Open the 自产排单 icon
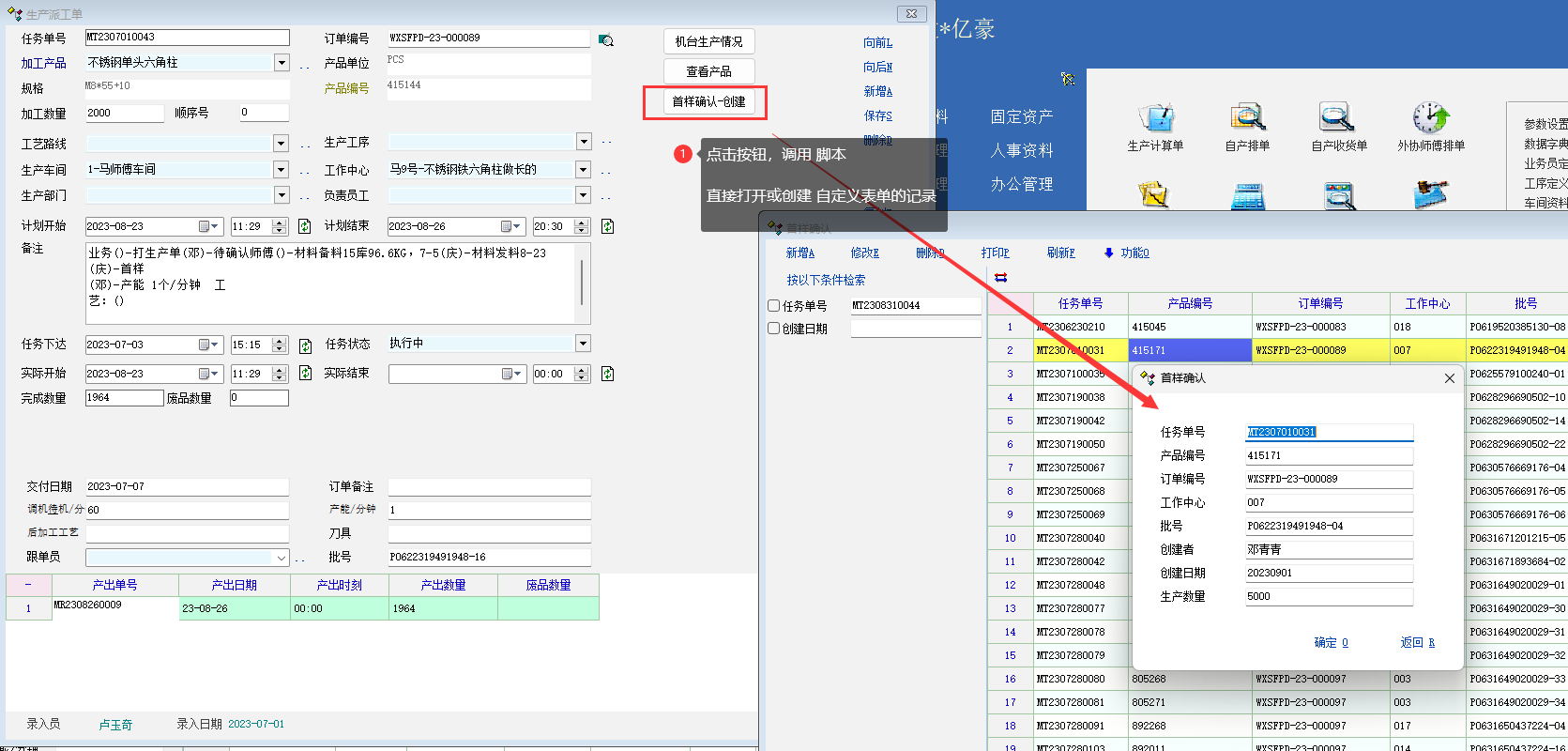This screenshot has width=1568, height=751. [x=1247, y=119]
